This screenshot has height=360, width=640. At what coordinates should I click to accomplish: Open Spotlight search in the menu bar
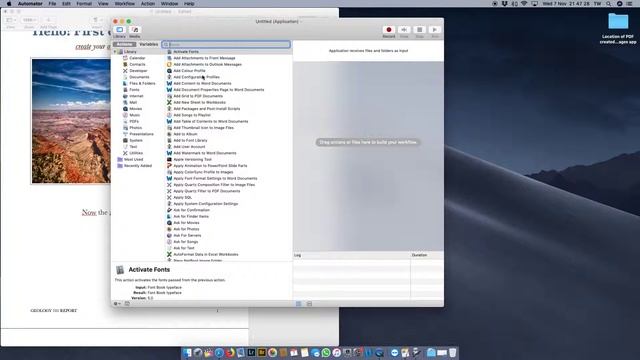(608, 4)
